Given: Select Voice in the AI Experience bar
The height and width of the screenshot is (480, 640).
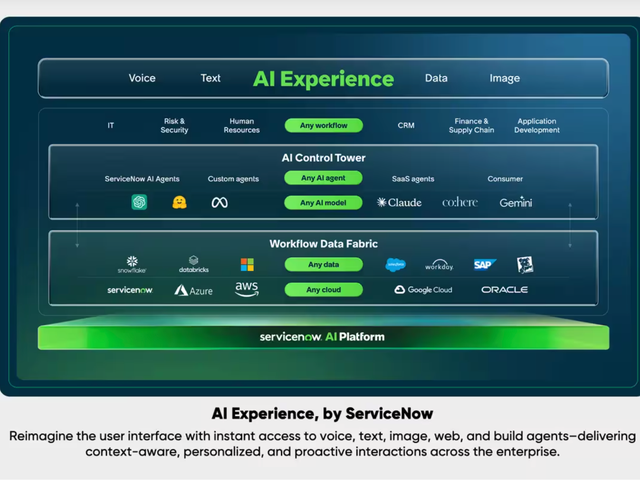Looking at the screenshot, I should (142, 78).
